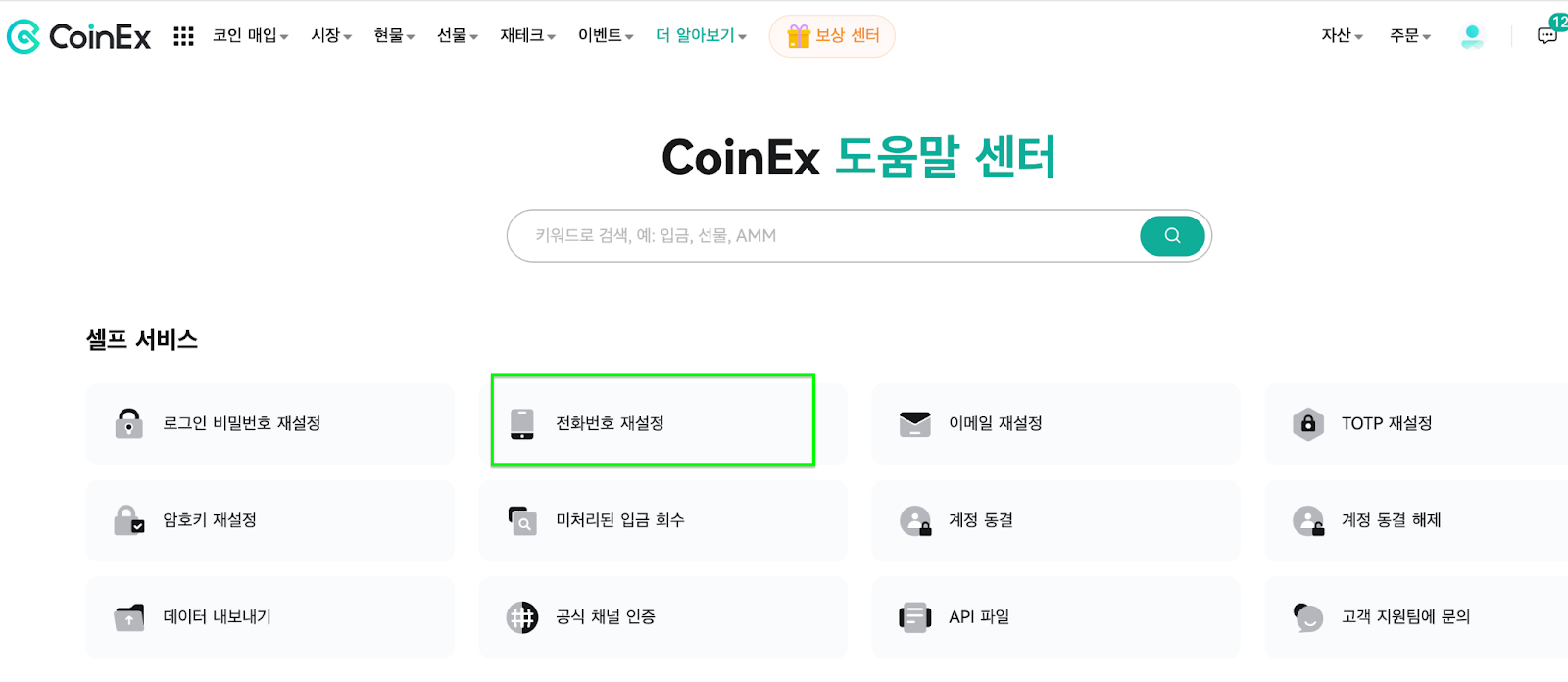Open the 더 알아보기 menu

(701, 36)
